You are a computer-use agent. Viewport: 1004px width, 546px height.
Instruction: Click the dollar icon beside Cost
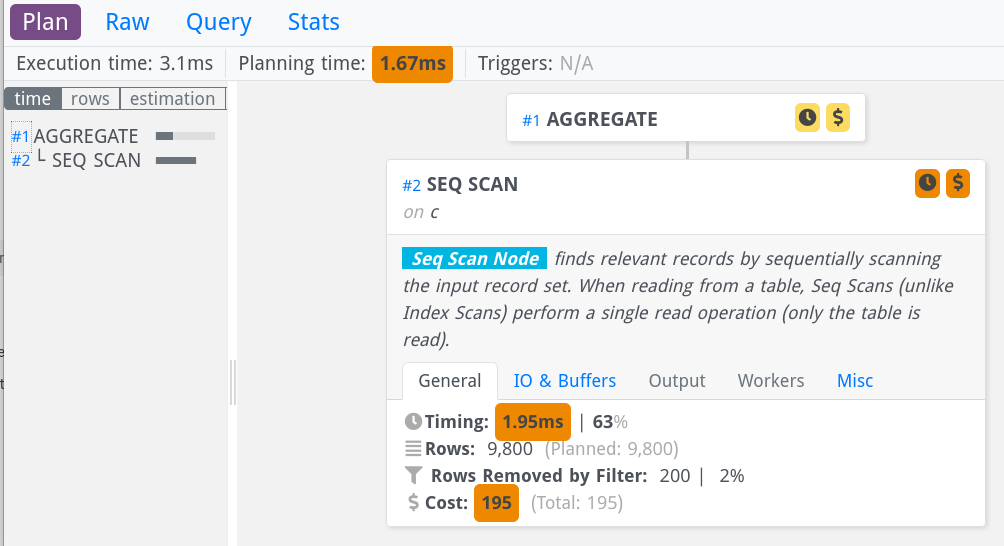point(413,503)
